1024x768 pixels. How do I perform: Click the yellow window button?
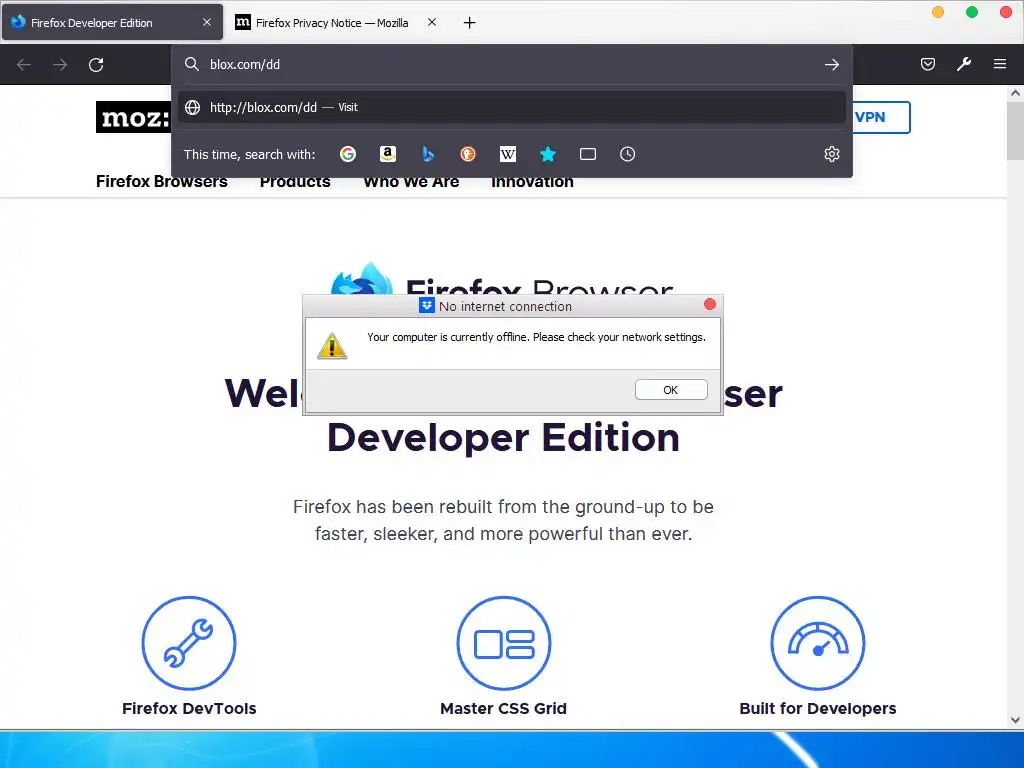pos(938,12)
